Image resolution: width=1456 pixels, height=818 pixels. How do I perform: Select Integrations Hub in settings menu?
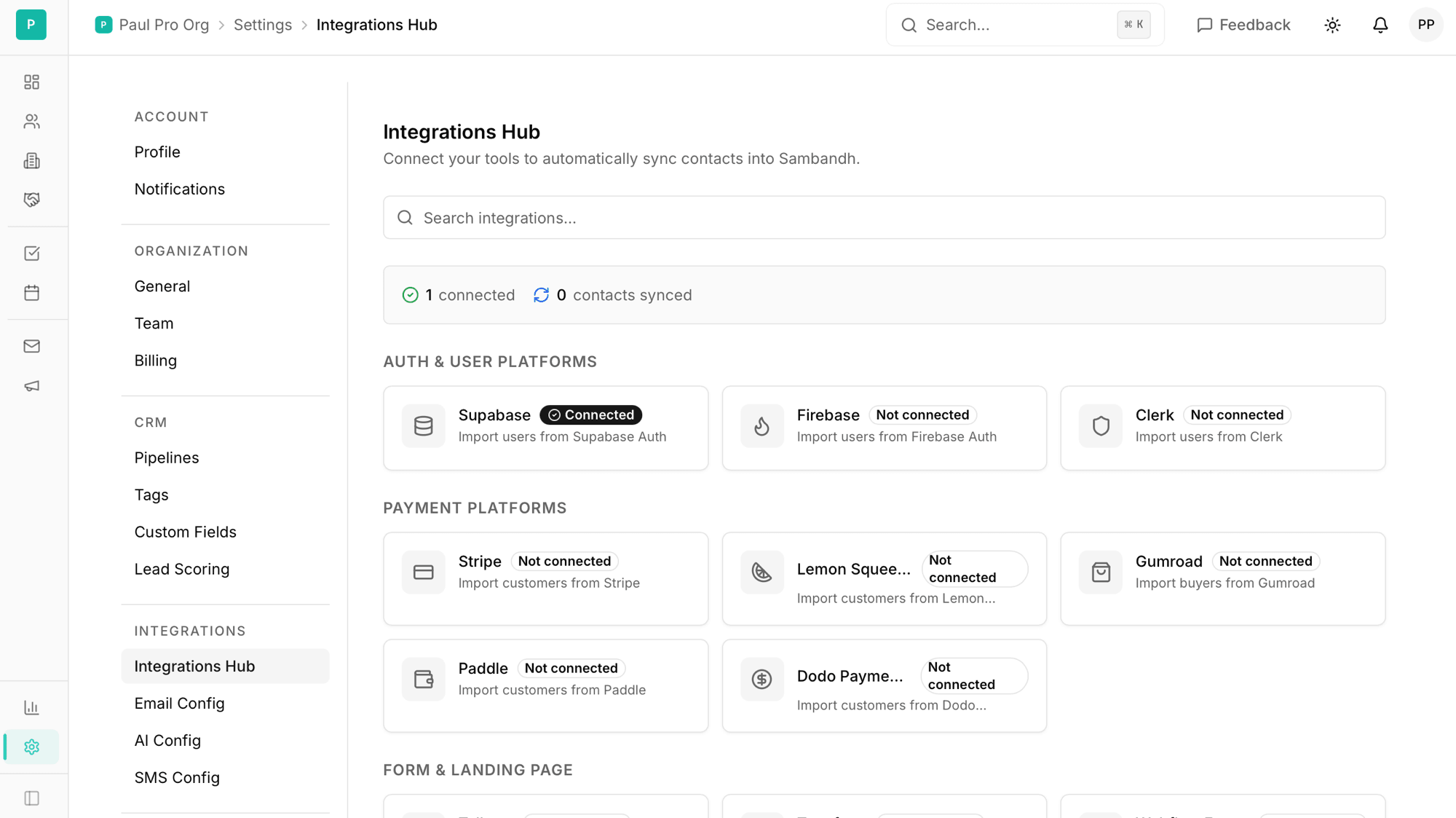pos(225,666)
